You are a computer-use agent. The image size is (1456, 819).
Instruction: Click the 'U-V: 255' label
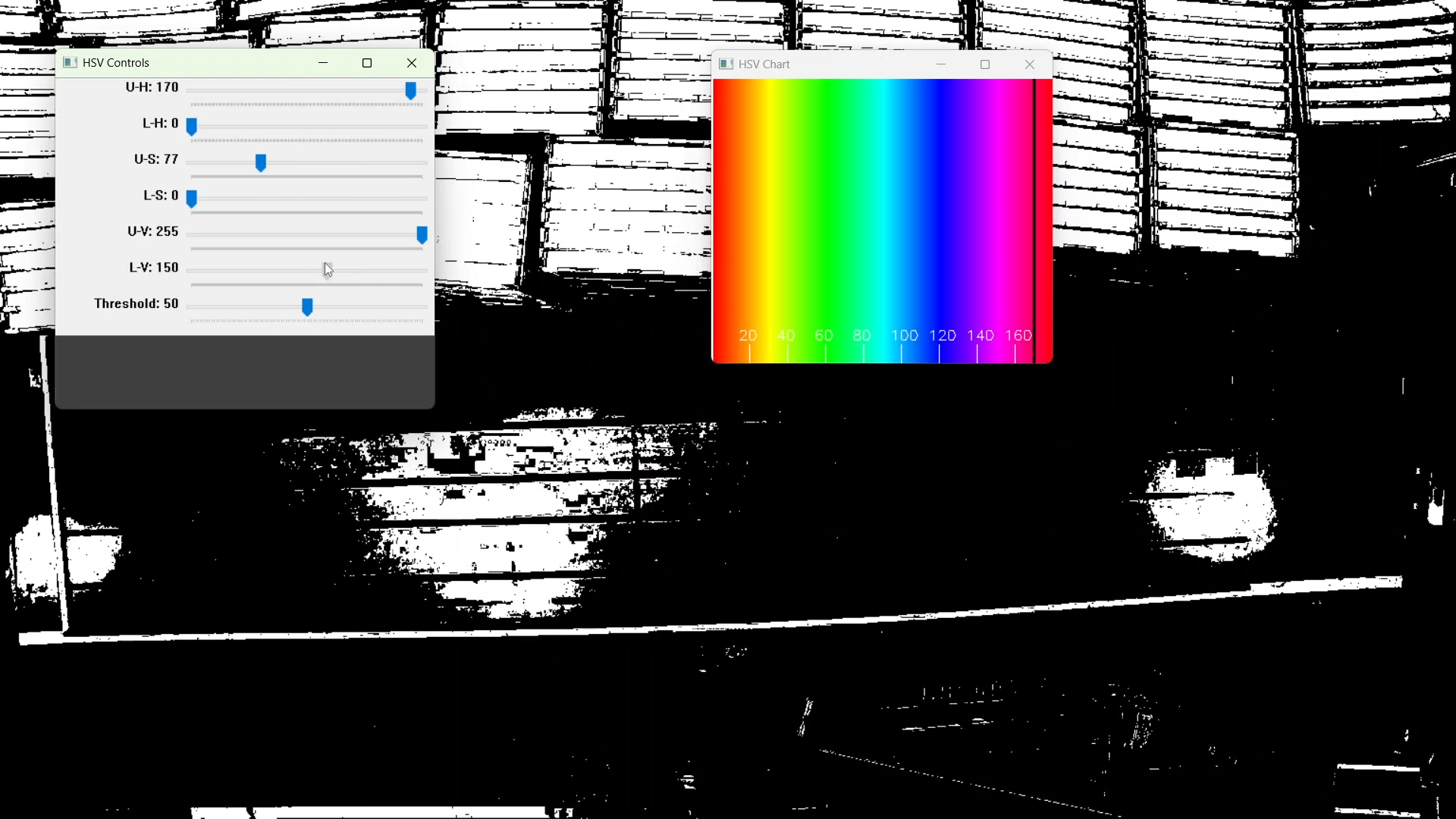pos(153,231)
